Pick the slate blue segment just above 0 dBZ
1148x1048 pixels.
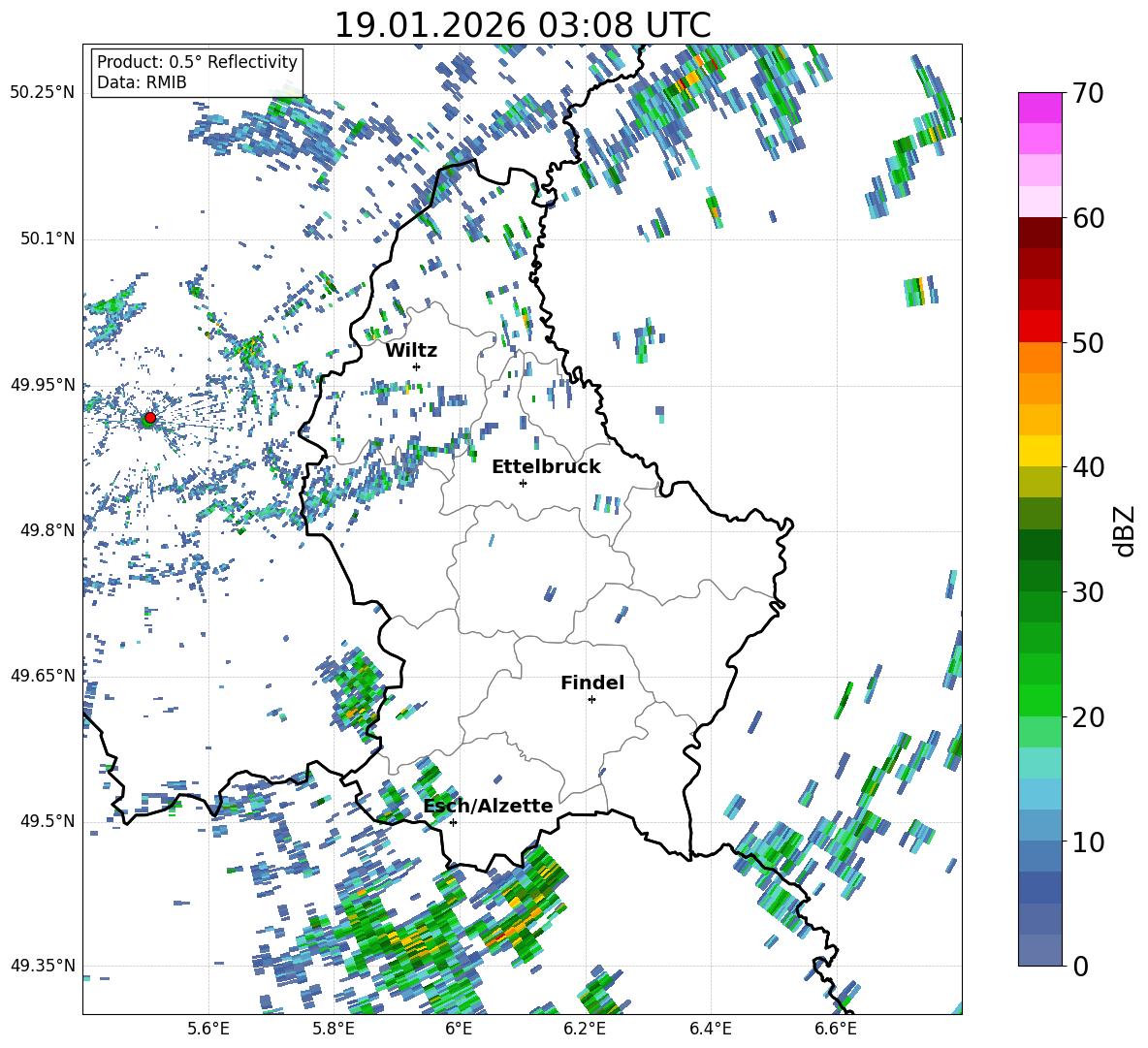coord(1039,950)
